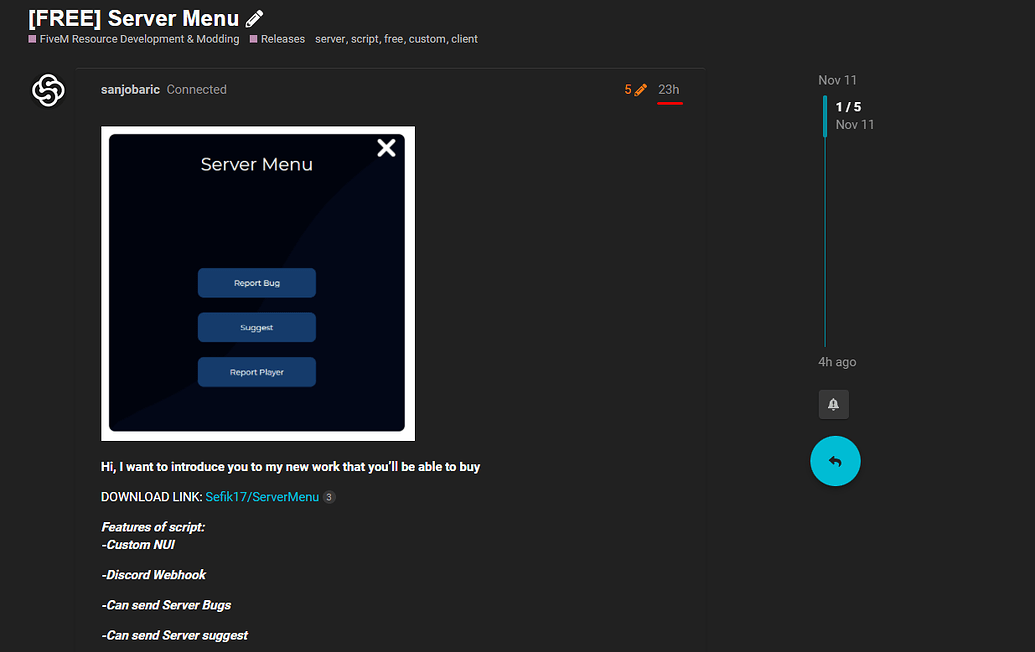Open the Sefik17/ServerMenu download link
Screen dimensions: 1035x652
(x=262, y=497)
